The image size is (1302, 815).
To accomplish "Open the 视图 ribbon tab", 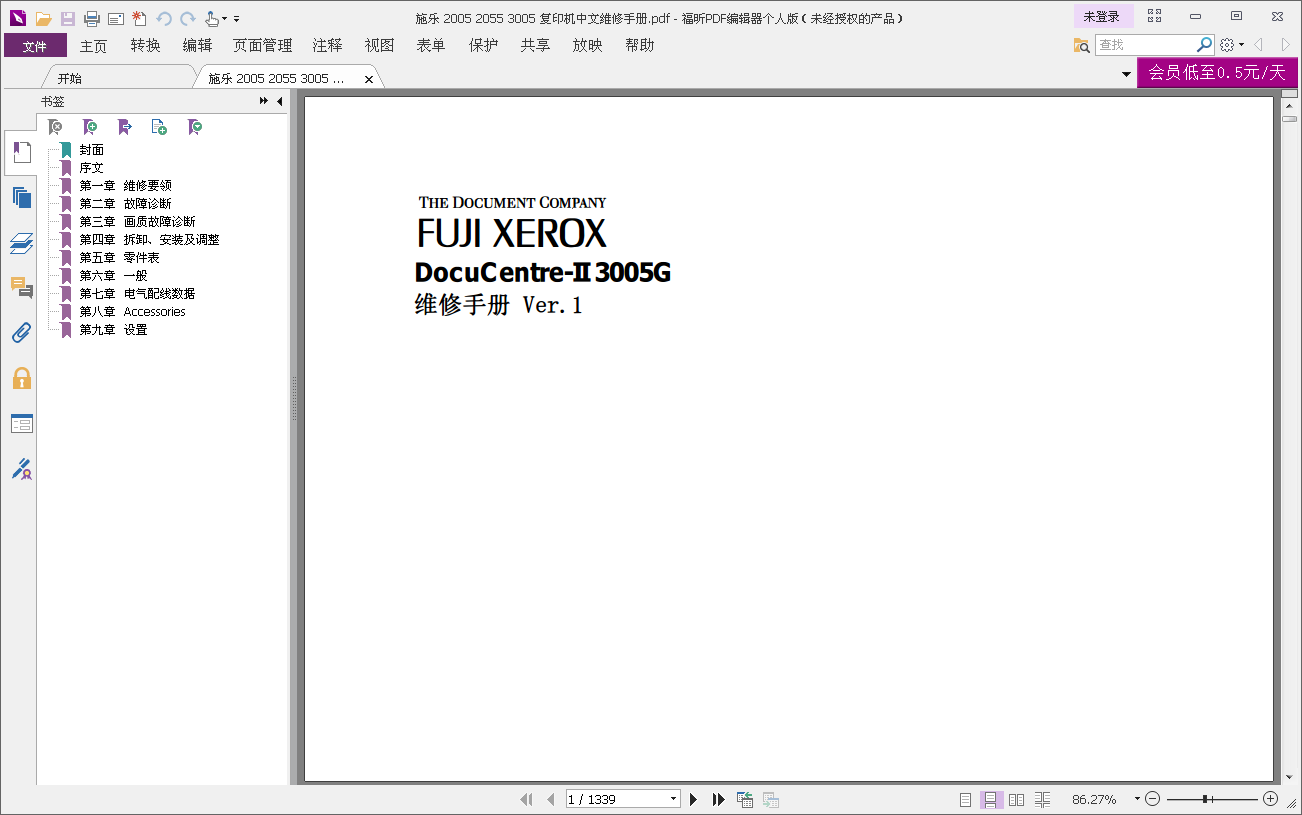I will tap(379, 45).
